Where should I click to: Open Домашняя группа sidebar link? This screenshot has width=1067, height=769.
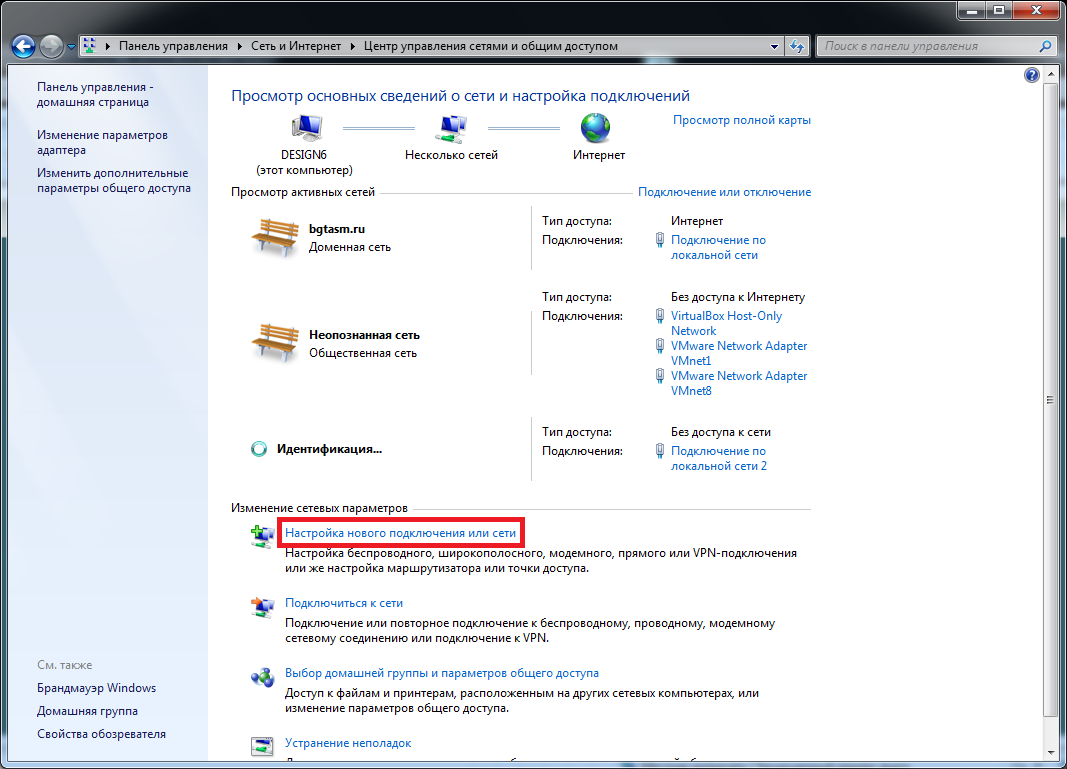pos(87,711)
